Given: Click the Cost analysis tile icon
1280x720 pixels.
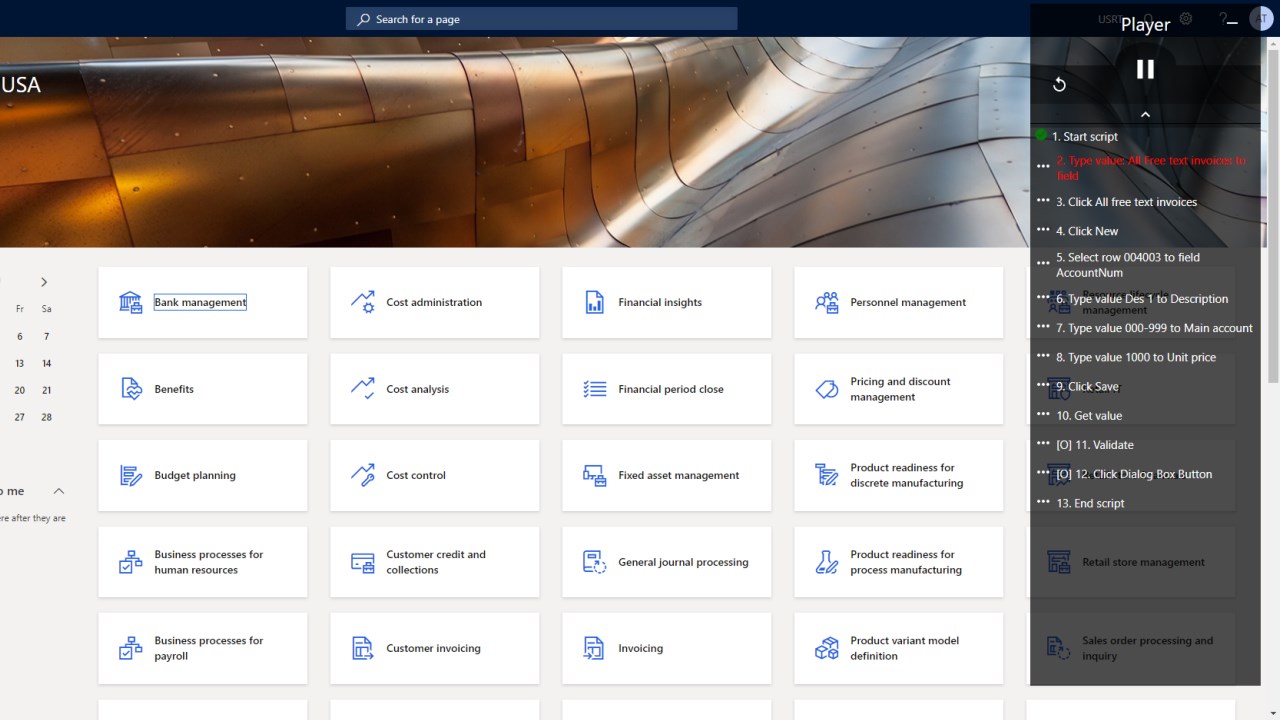Looking at the screenshot, I should pos(363,389).
